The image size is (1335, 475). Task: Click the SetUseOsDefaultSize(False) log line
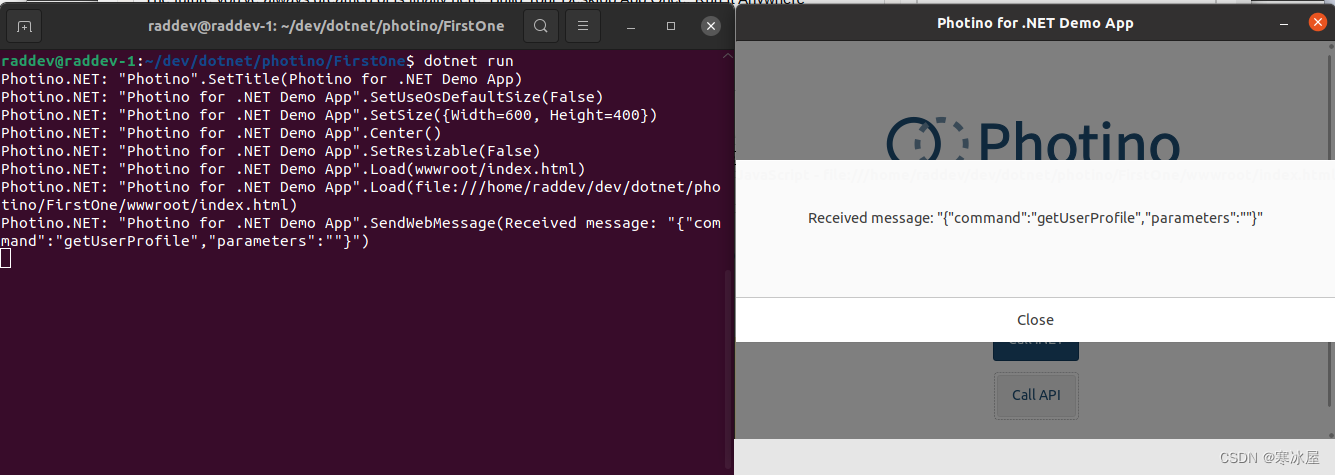(x=302, y=97)
